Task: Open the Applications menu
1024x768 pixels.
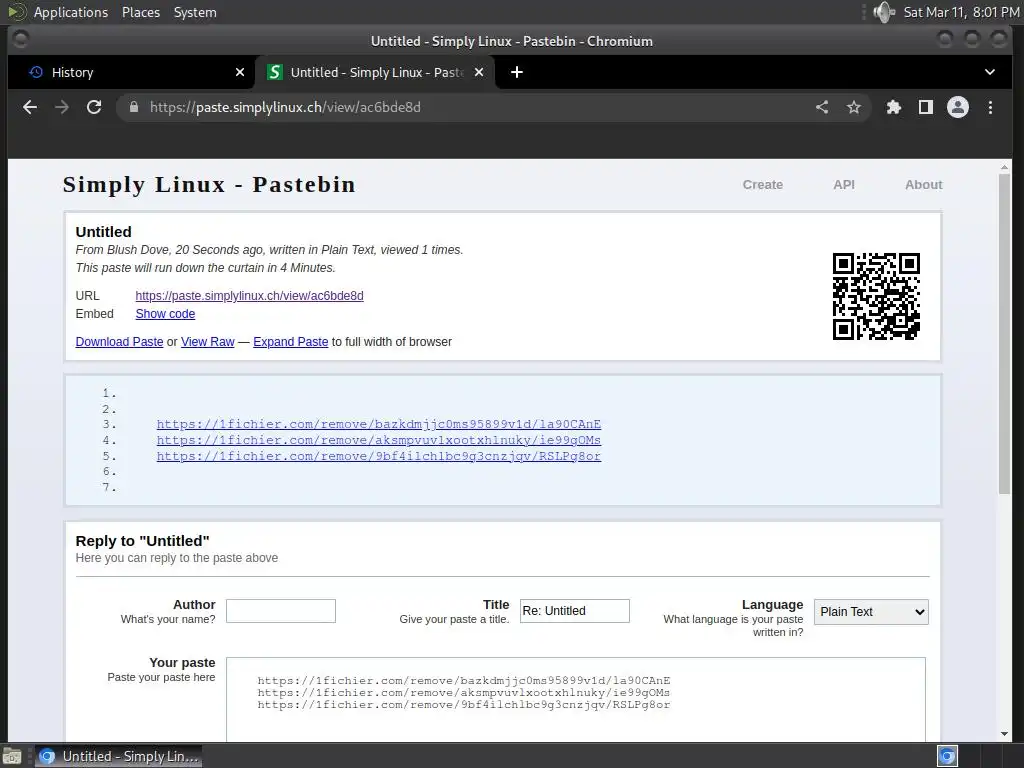Action: pos(71,12)
